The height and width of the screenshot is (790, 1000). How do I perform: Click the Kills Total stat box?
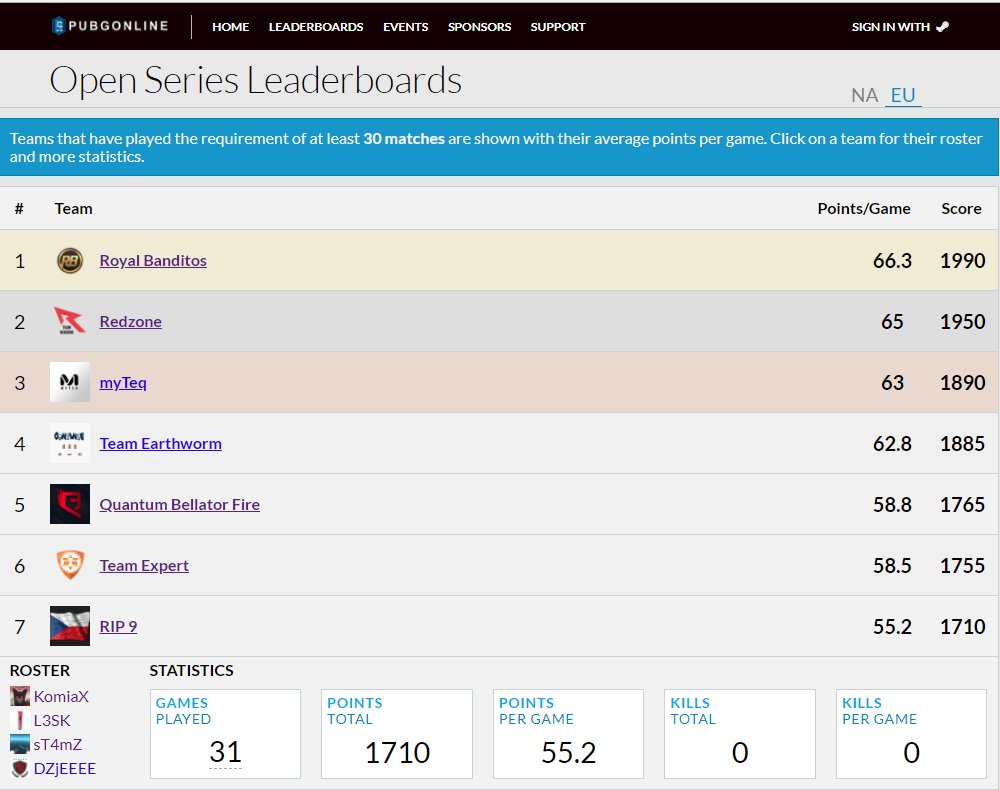tap(740, 734)
